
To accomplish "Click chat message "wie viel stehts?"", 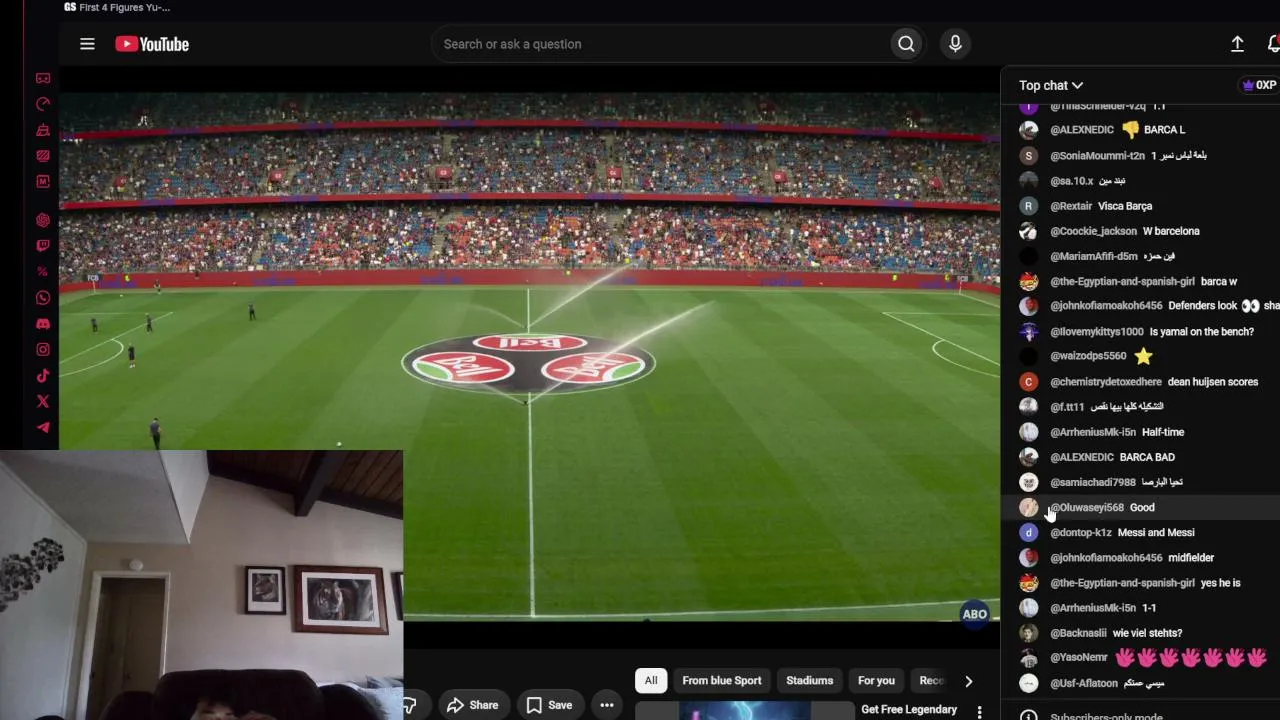I will tap(1148, 633).
